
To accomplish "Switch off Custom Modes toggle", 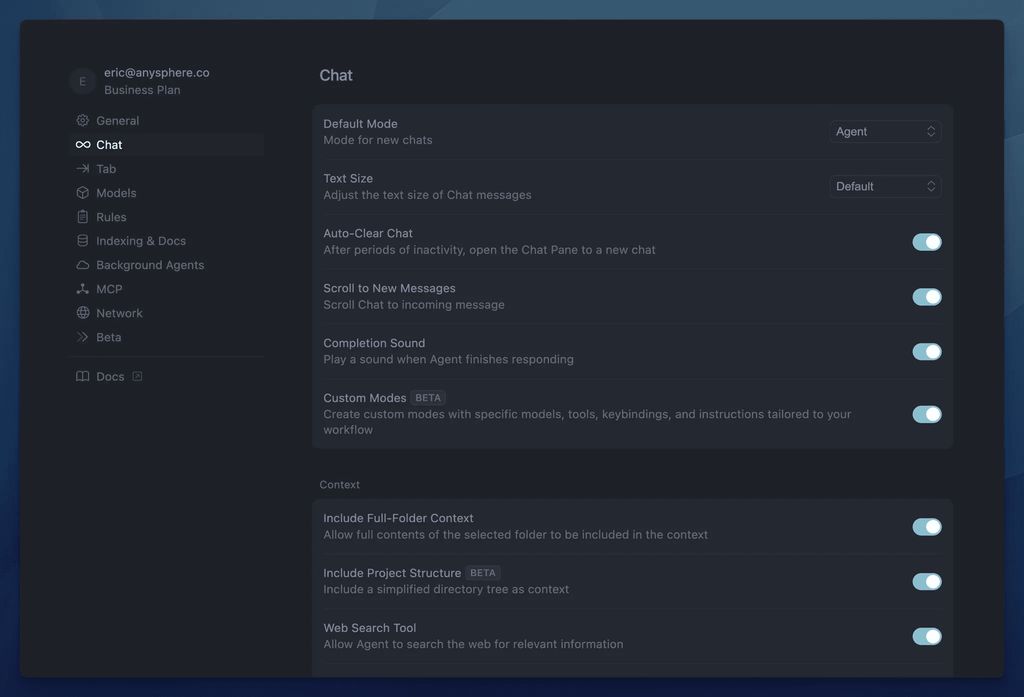I will pos(926,414).
